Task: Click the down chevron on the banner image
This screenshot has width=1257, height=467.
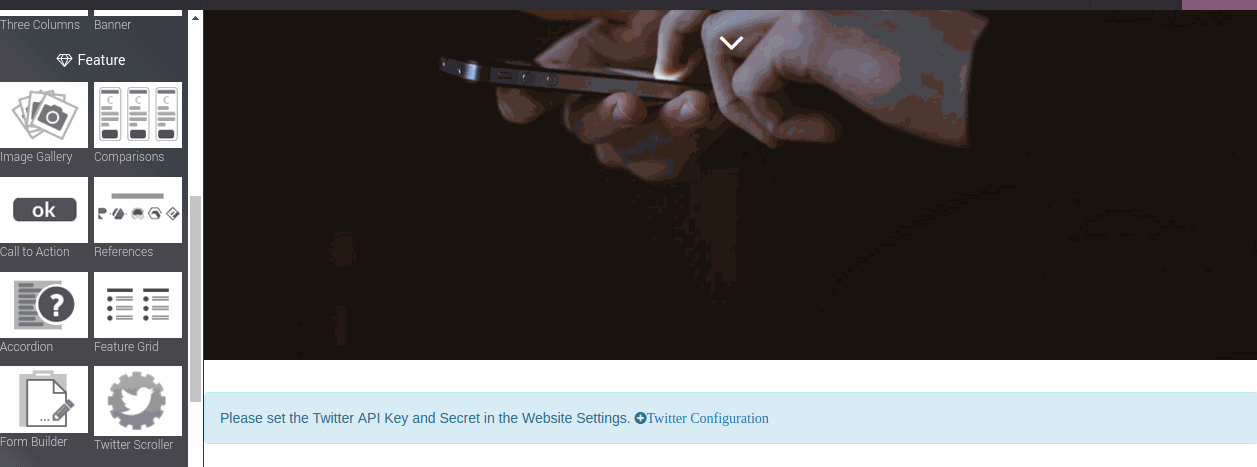Action: pos(731,42)
